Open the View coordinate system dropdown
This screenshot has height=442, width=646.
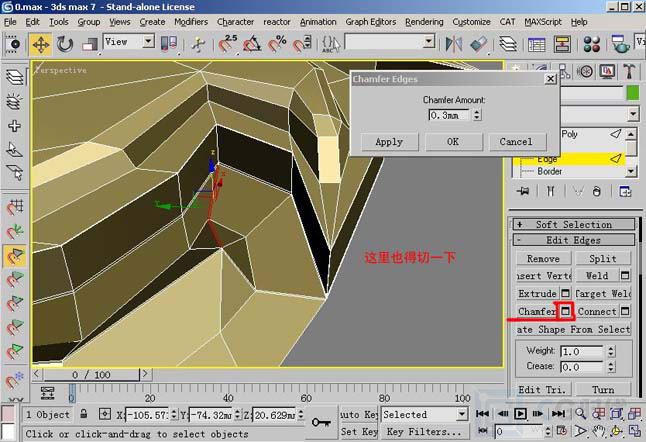[x=129, y=42]
